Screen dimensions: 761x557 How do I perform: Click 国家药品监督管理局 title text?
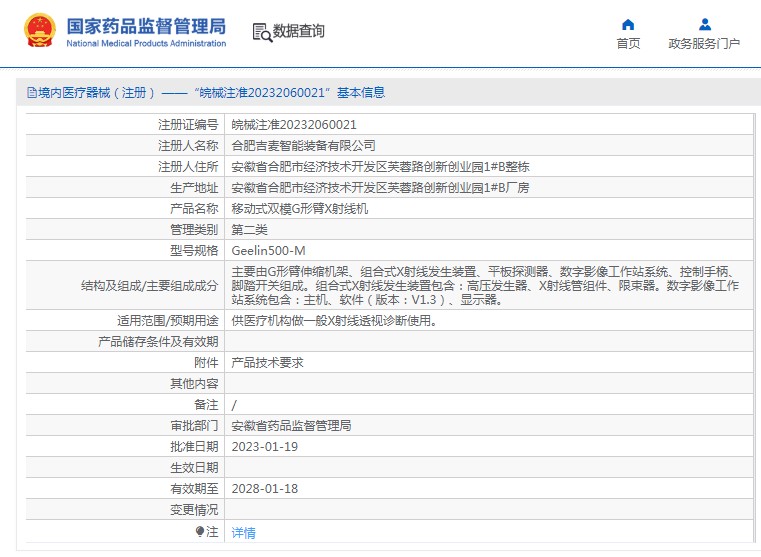[146, 26]
